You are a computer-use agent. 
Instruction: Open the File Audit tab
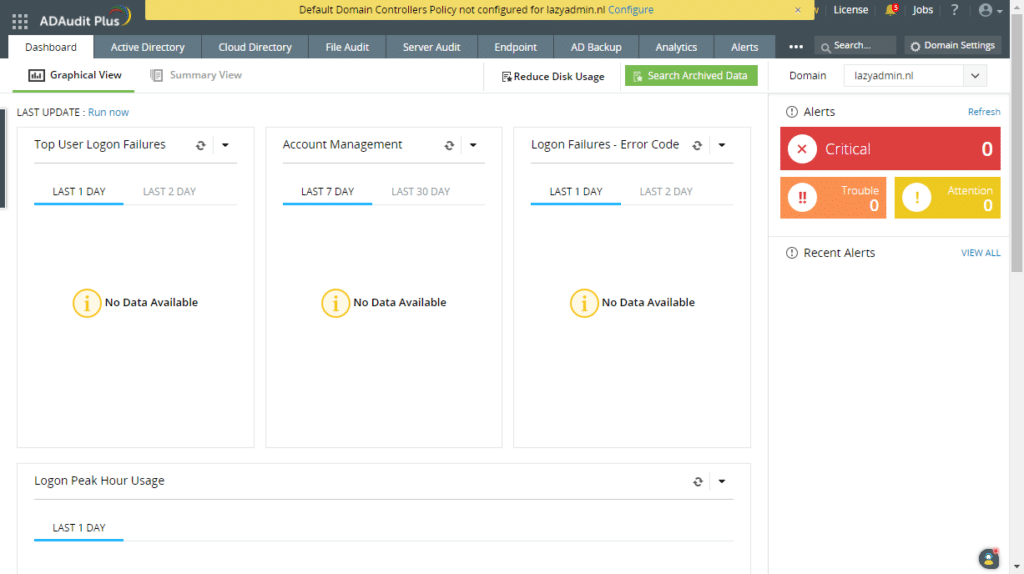point(347,47)
